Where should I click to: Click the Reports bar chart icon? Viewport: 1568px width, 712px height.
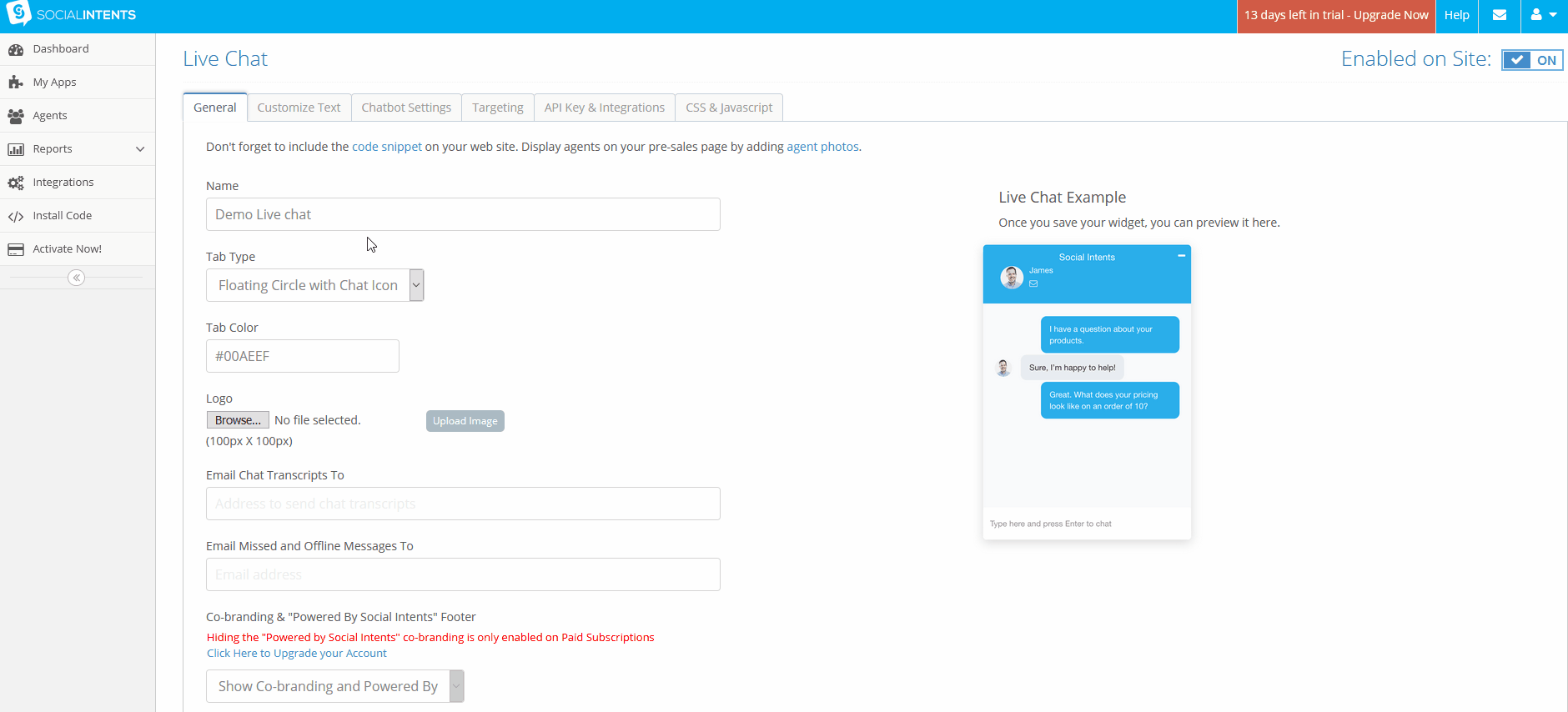pos(16,149)
